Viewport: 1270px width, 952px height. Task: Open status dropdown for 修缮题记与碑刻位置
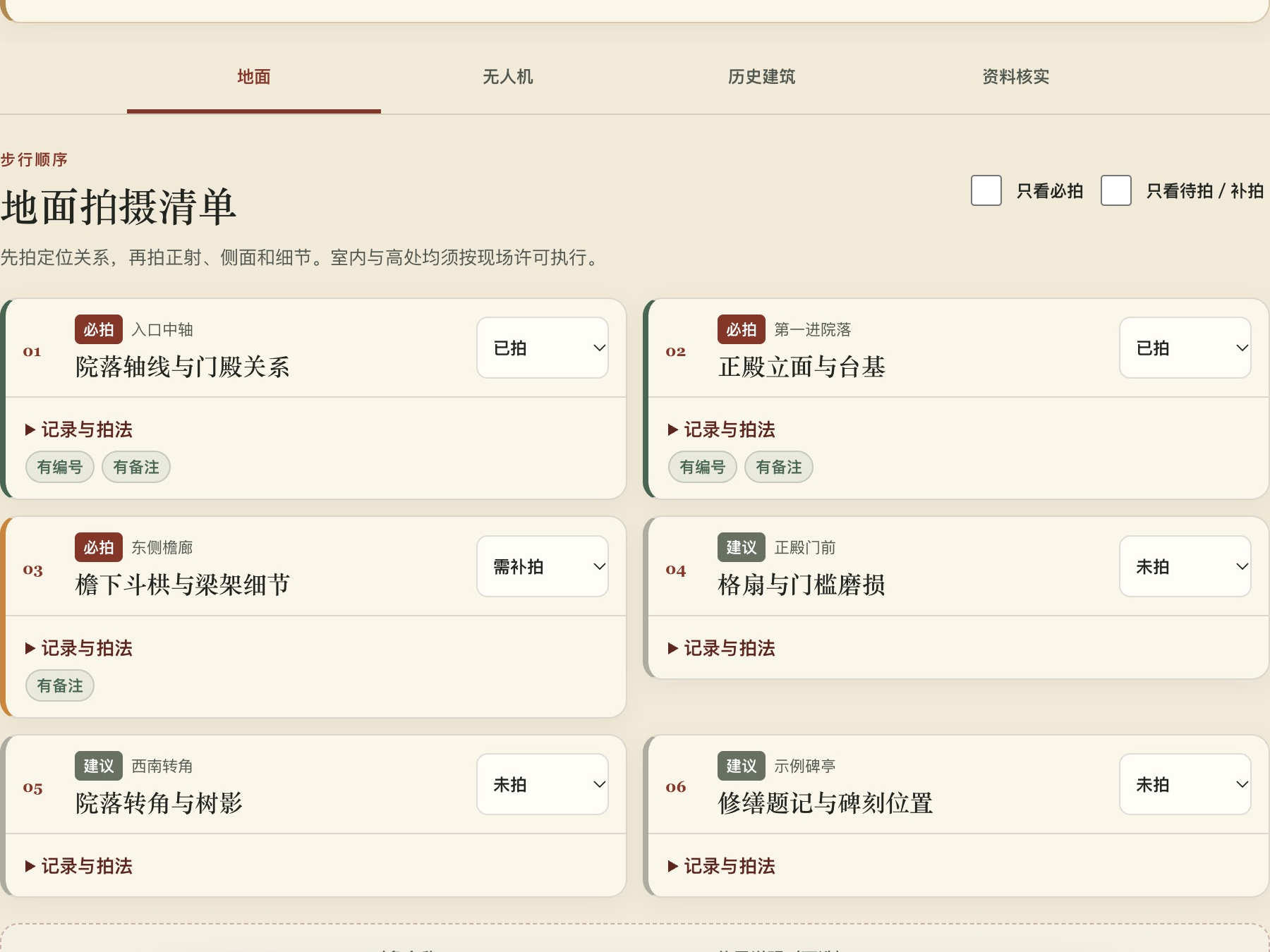[x=1185, y=784]
